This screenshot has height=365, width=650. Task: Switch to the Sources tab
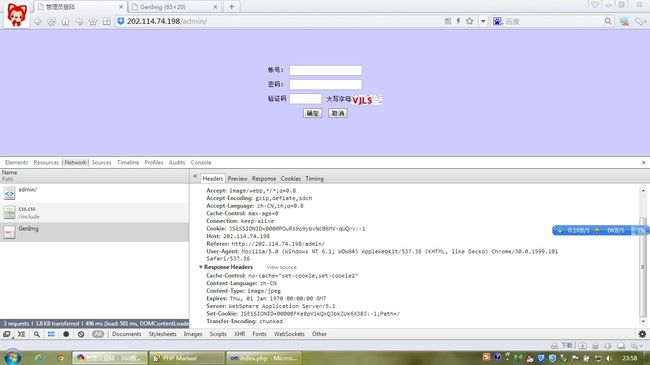[102, 163]
